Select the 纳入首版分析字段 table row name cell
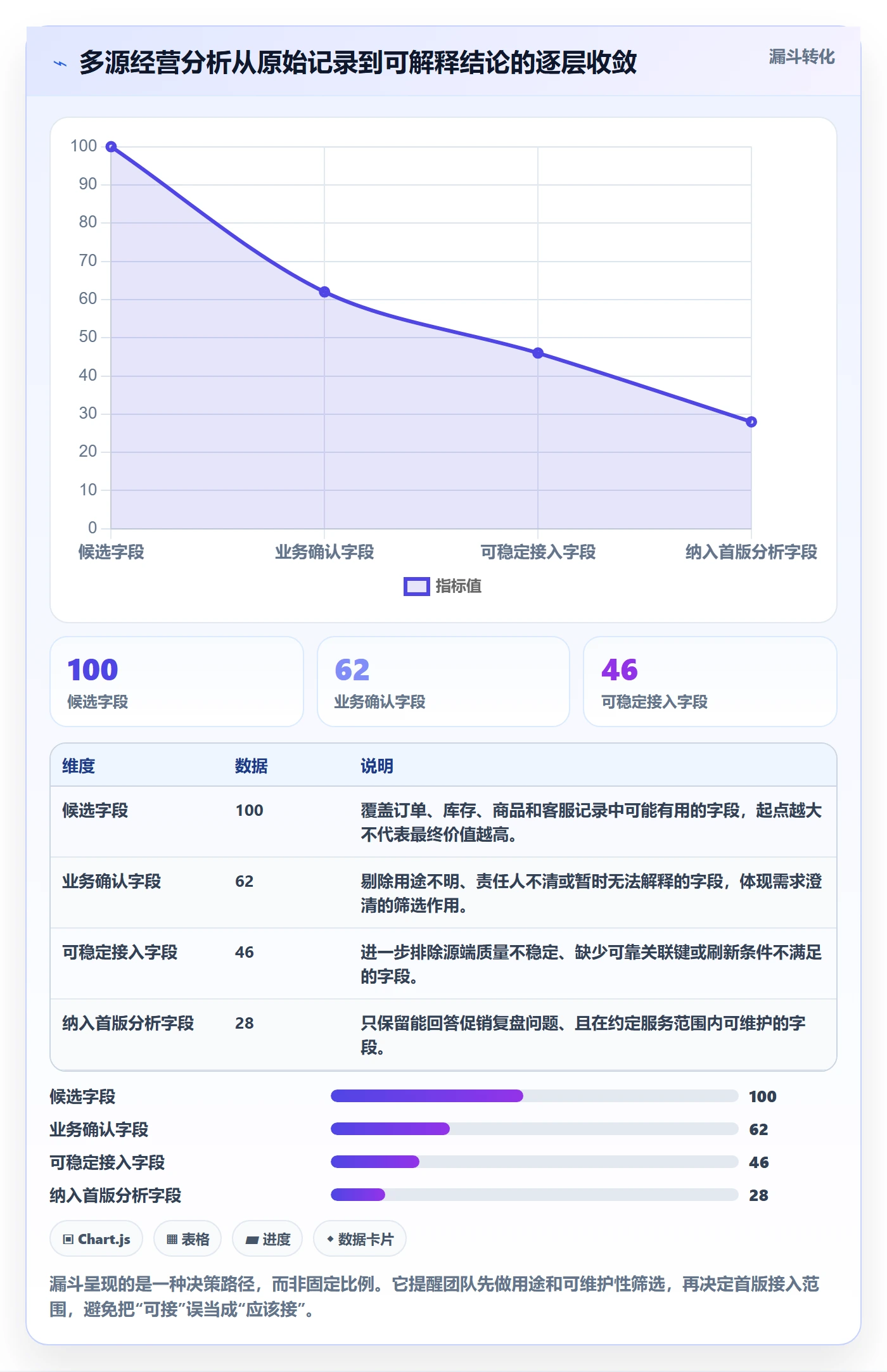This screenshot has width=887, height=1372. 128,1023
